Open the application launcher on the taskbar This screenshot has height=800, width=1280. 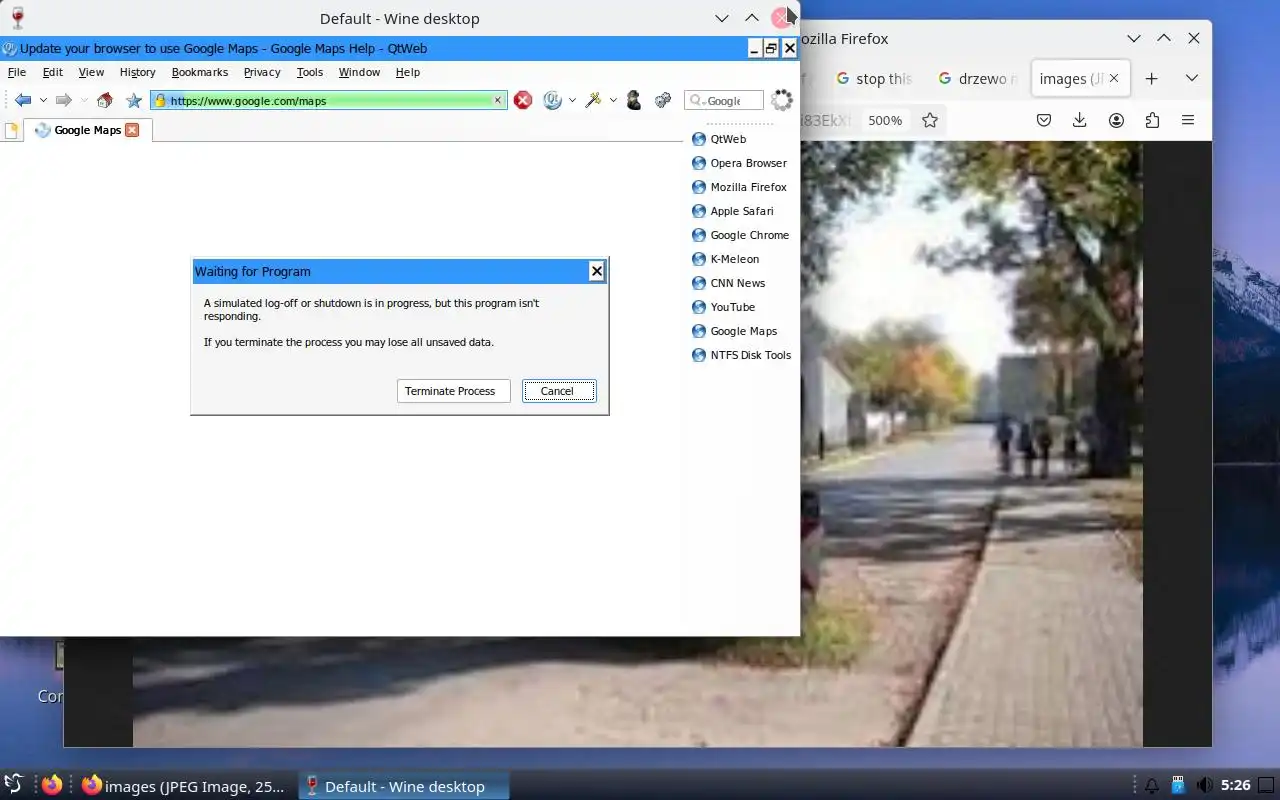(14, 785)
